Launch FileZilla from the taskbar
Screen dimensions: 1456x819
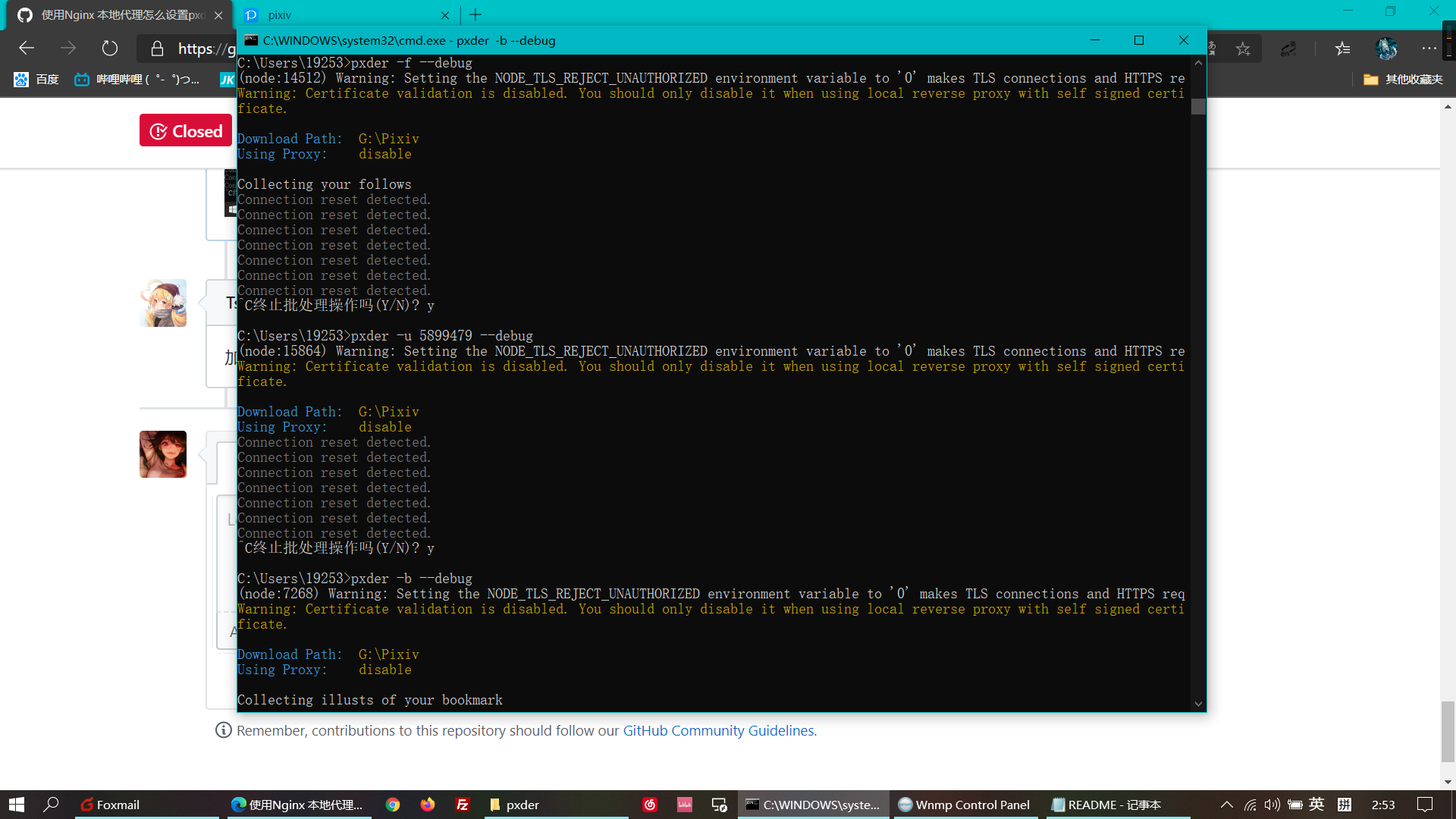461,805
